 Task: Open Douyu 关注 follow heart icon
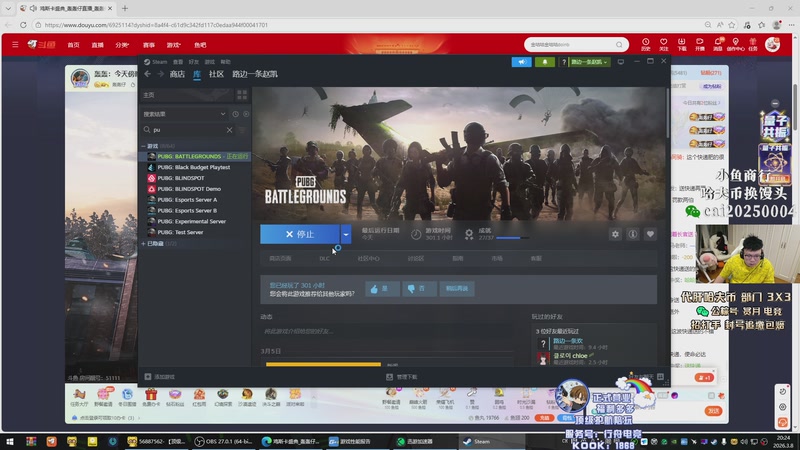point(663,44)
